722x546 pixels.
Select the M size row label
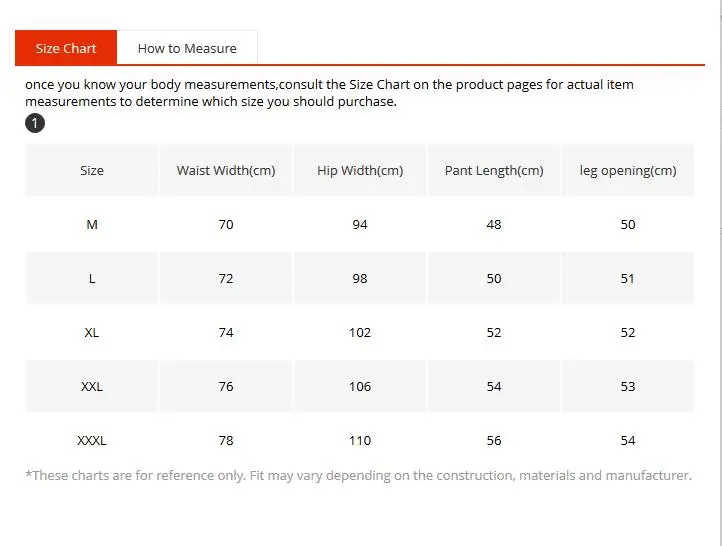point(92,224)
